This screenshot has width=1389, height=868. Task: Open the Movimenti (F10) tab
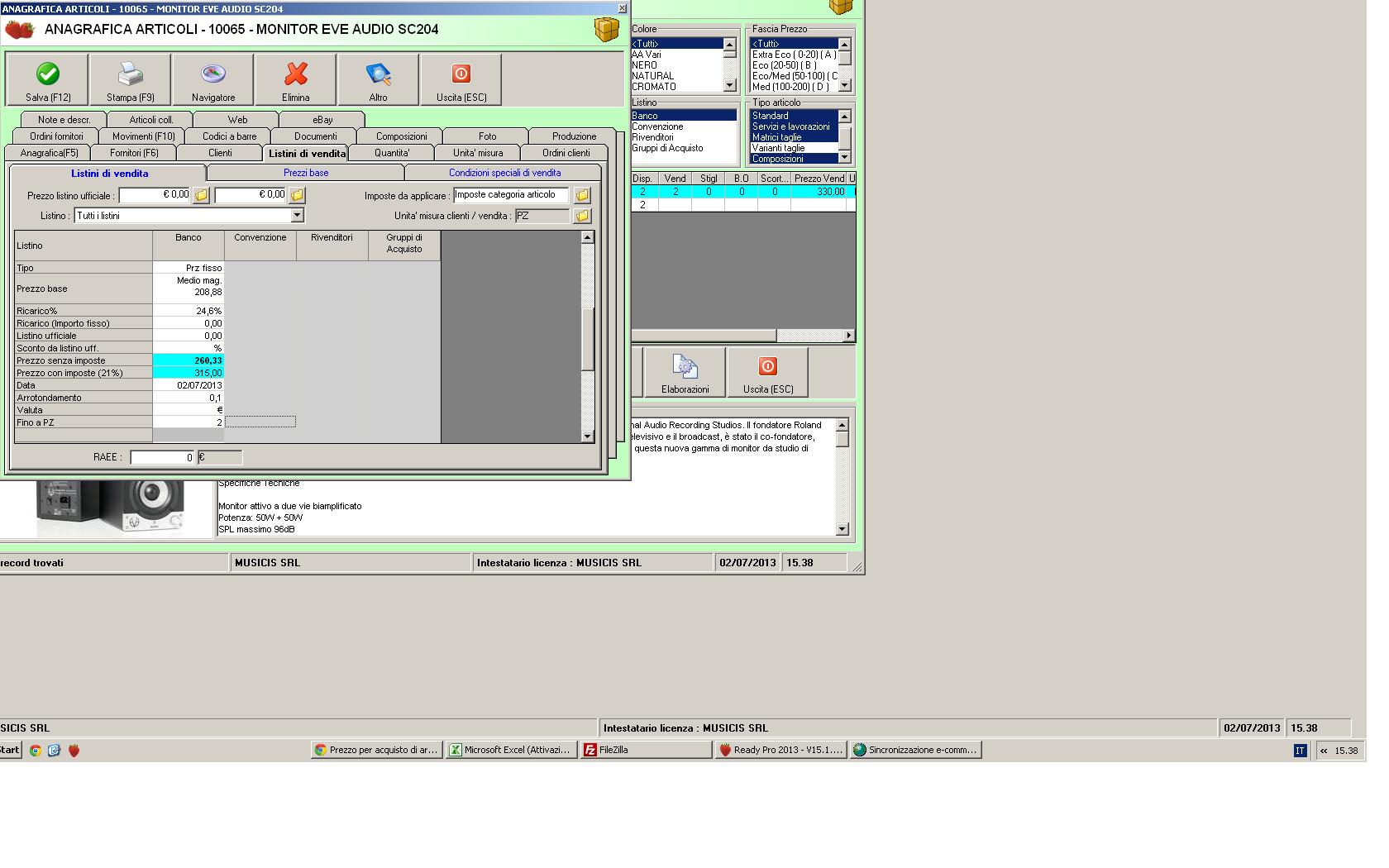[x=143, y=136]
